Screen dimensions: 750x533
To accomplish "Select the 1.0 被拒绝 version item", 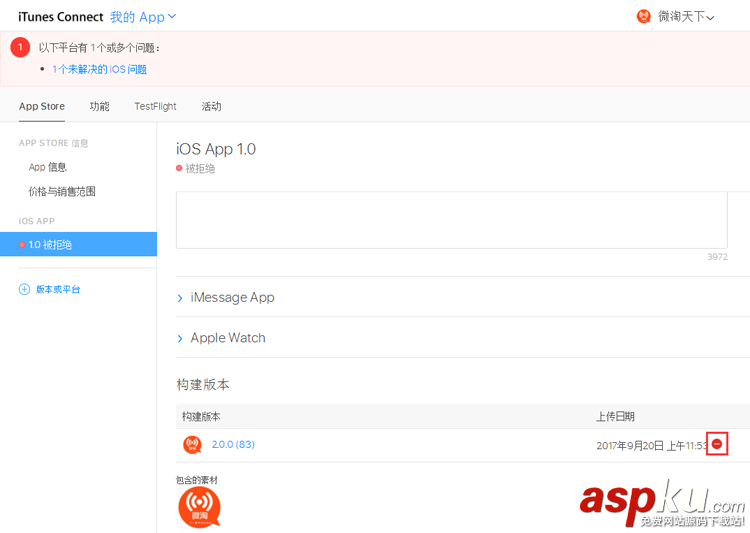I will [78, 244].
